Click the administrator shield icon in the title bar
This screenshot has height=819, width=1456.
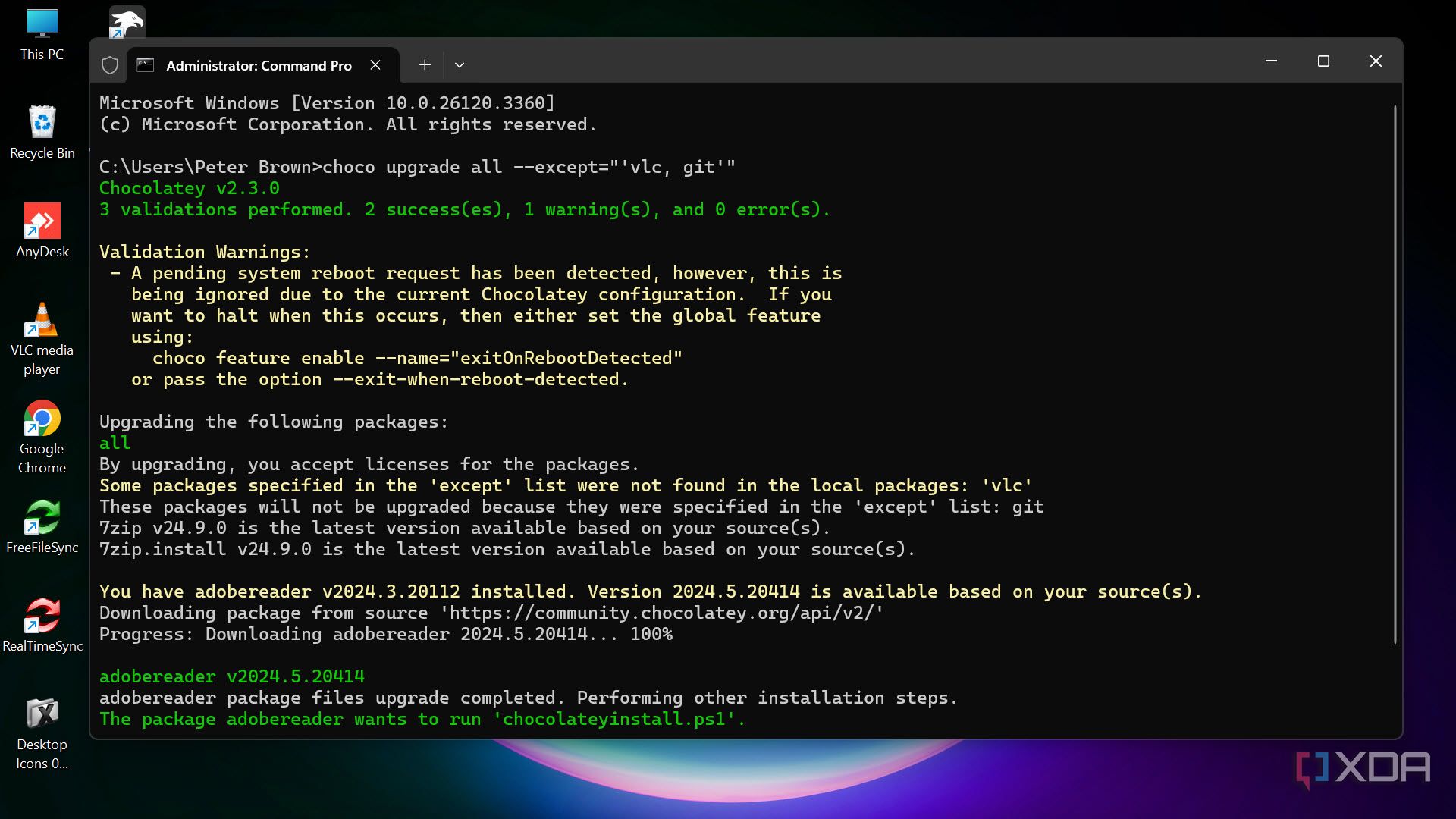click(110, 65)
